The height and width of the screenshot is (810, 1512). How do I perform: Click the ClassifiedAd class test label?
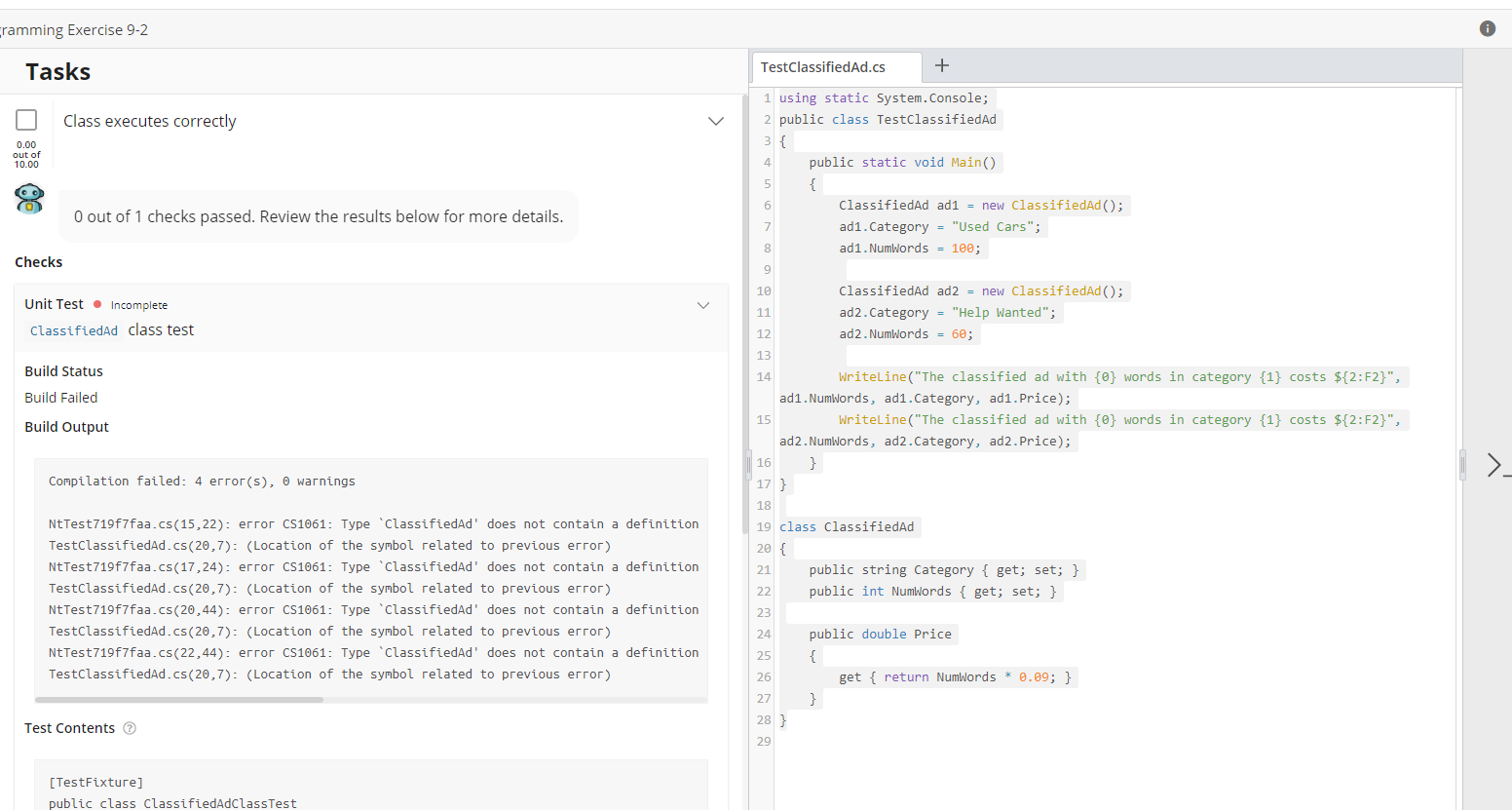pyautogui.click(x=112, y=330)
